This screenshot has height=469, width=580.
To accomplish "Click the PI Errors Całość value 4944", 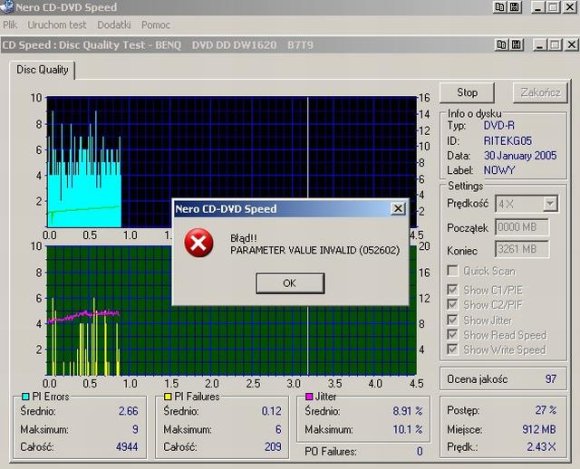I will click(x=127, y=447).
